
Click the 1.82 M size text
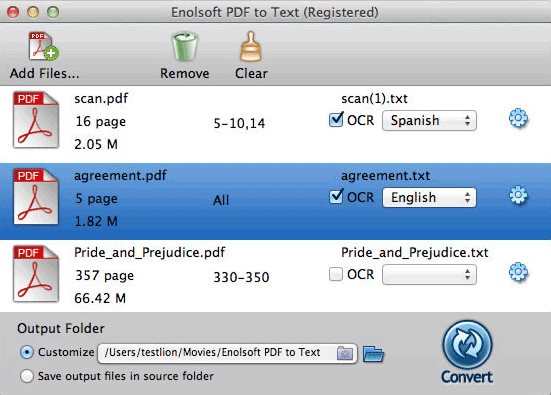[96, 221]
